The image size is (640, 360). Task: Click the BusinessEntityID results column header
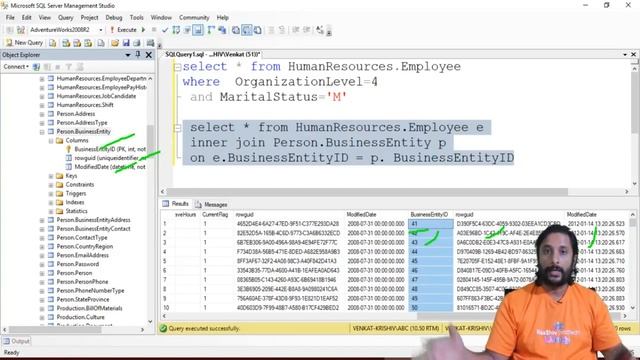430,215
